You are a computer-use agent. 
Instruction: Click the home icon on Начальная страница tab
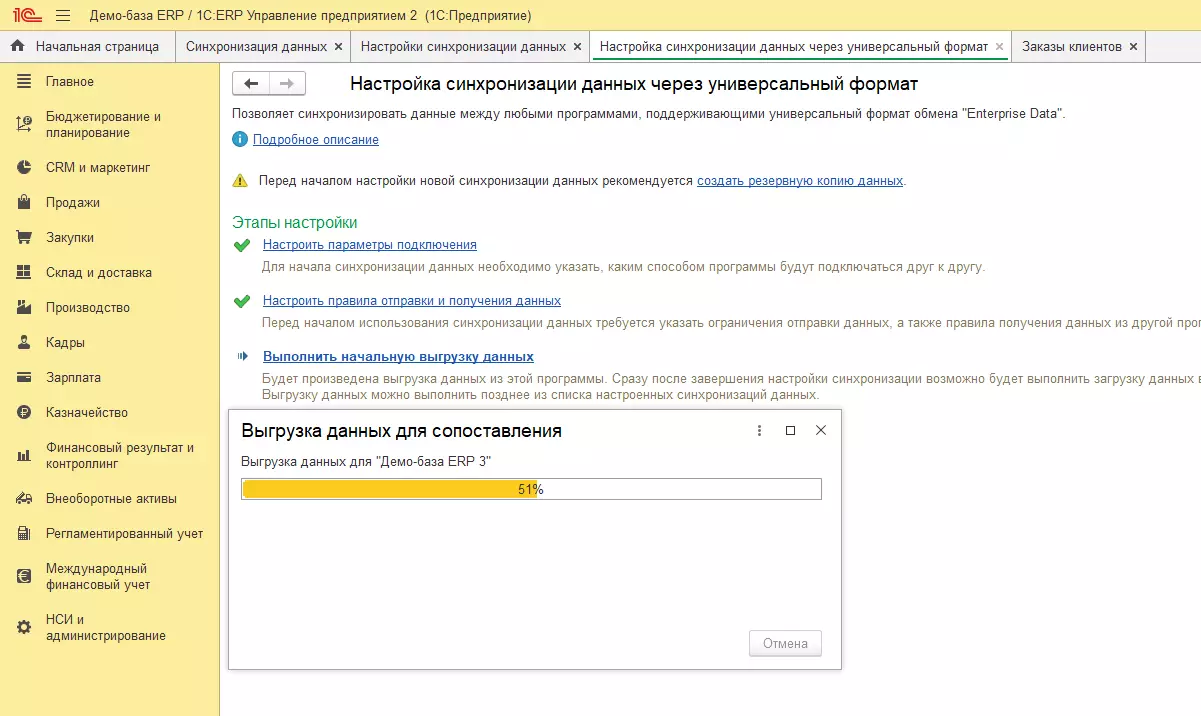tap(17, 46)
